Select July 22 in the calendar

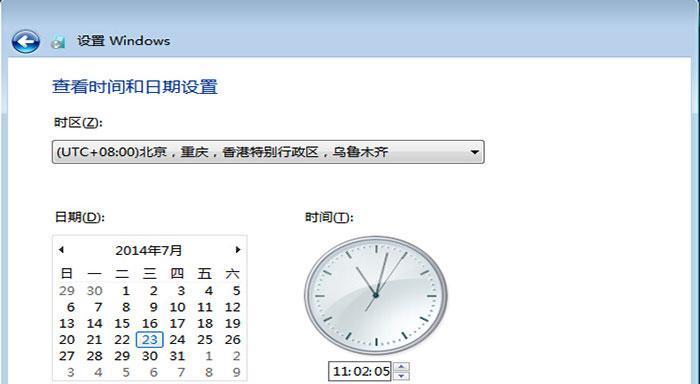pyautogui.click(x=122, y=340)
